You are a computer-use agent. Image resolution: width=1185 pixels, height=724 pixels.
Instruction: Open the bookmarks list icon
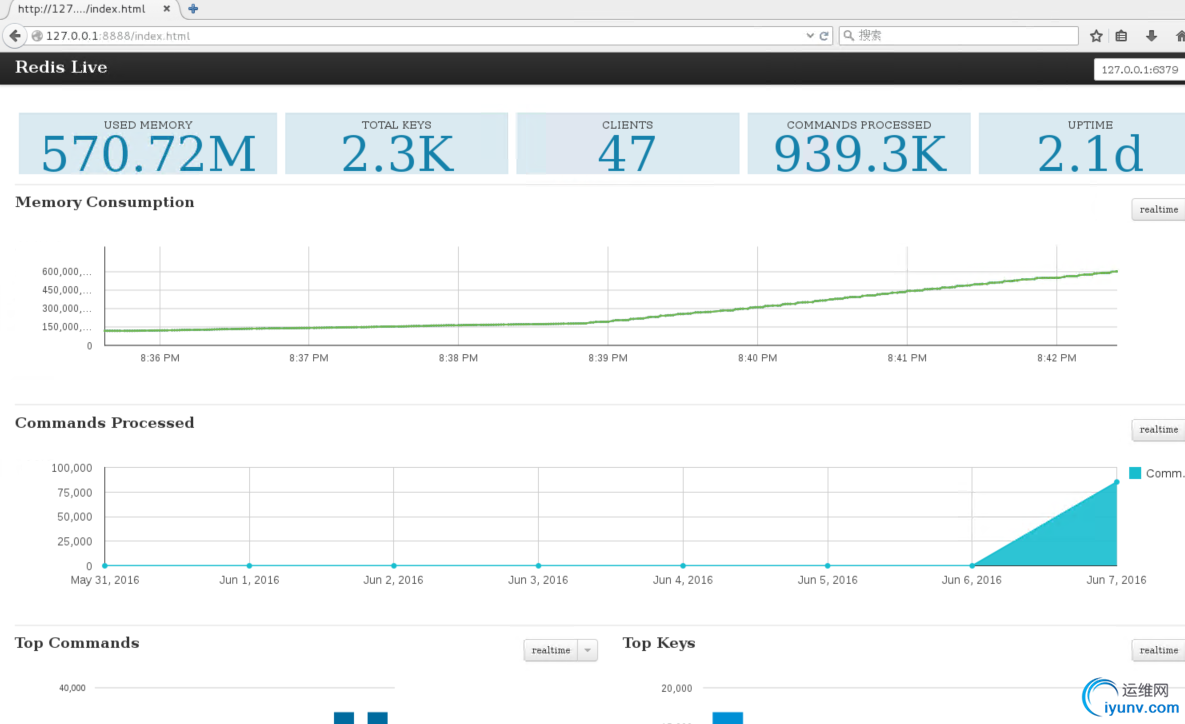click(x=1122, y=36)
